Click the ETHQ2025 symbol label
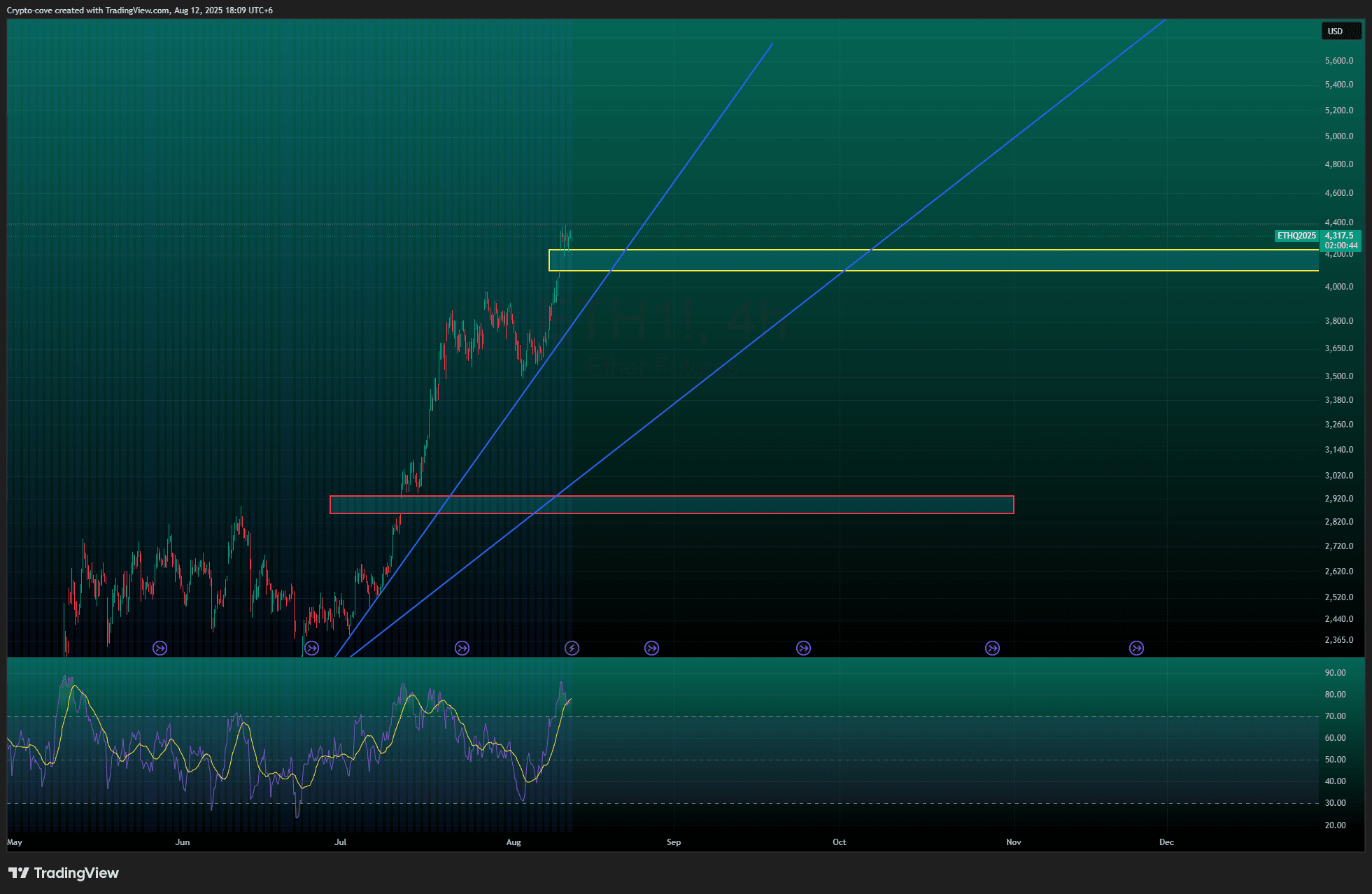The height and width of the screenshot is (894, 1372). point(1296,236)
